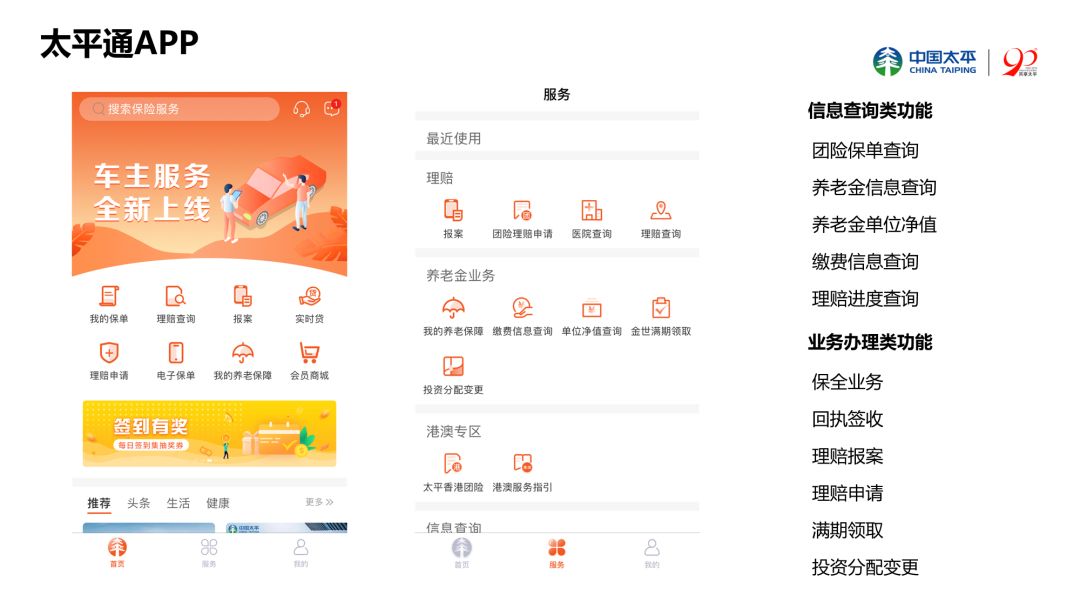Open 我的养老保障 on the home screen
1080x608 pixels.
[242, 361]
